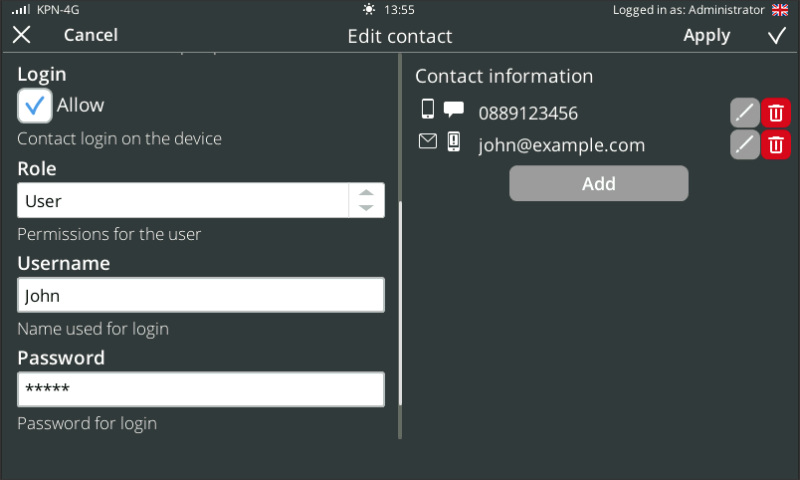Click the UK flag language icon
This screenshot has width=800, height=480.
[x=780, y=10]
